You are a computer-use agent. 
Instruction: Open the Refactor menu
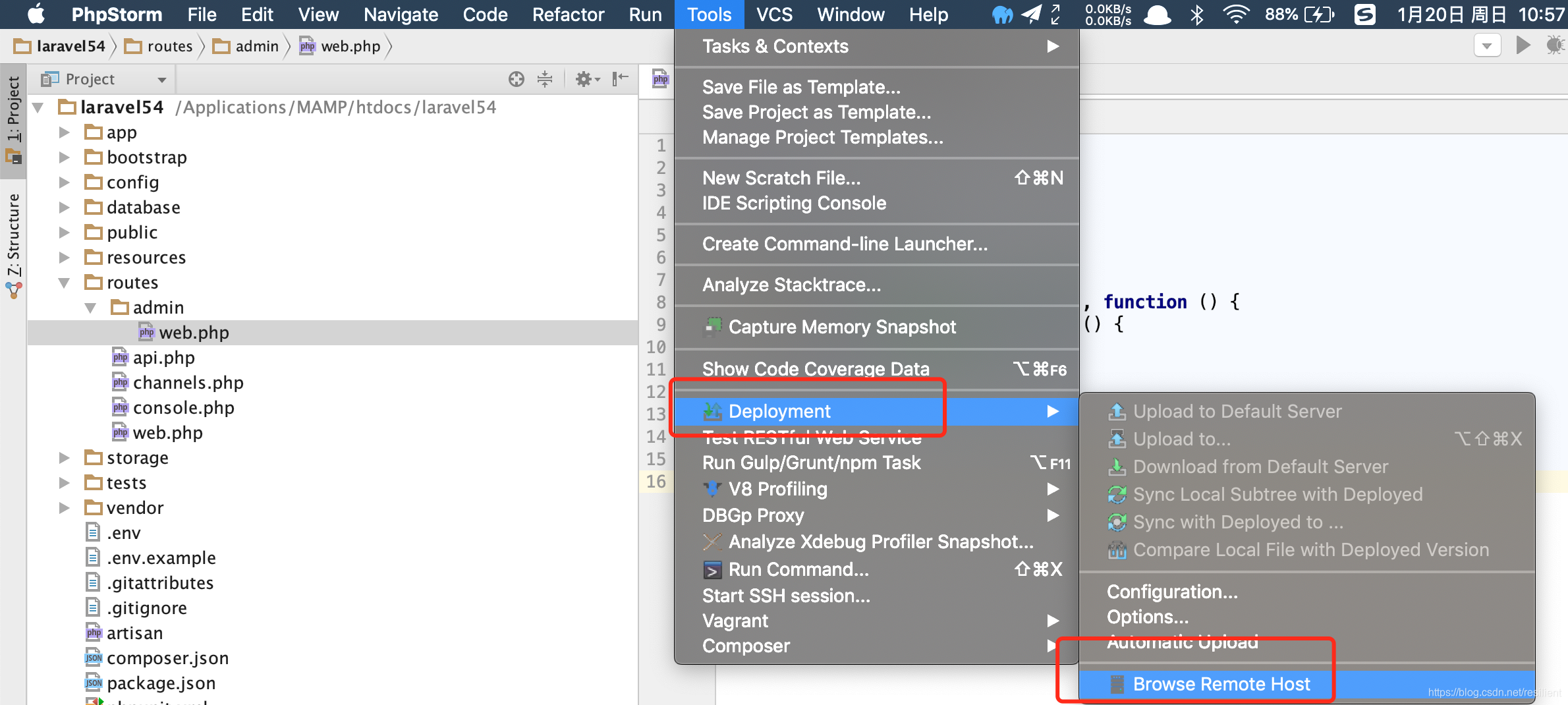pos(568,14)
